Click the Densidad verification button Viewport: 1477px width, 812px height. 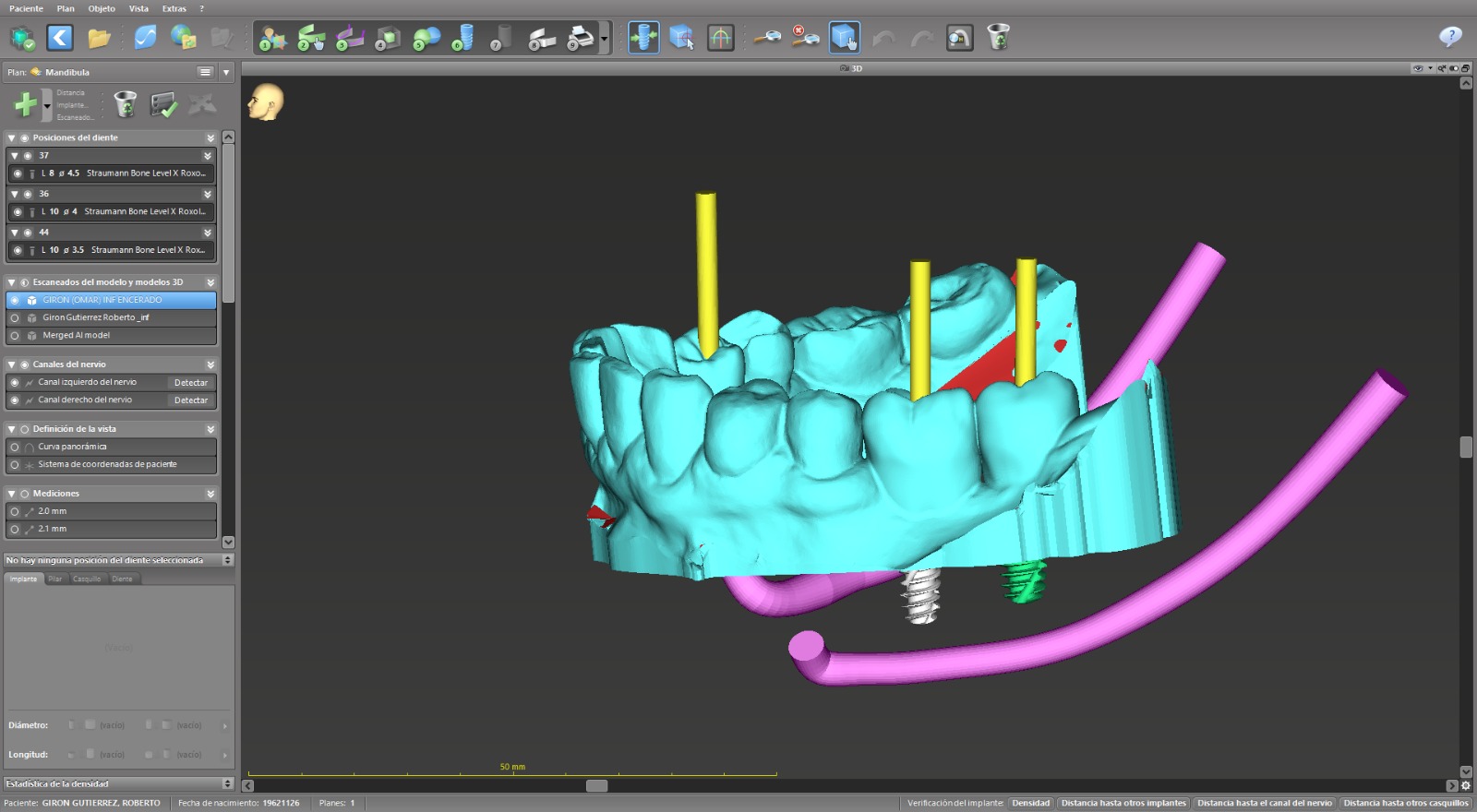[x=1031, y=803]
